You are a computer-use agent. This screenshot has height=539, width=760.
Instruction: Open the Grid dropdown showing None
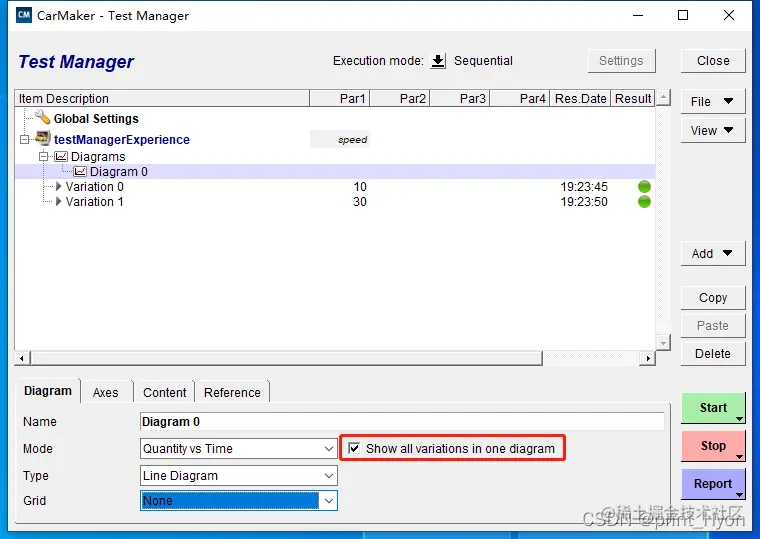(x=238, y=501)
